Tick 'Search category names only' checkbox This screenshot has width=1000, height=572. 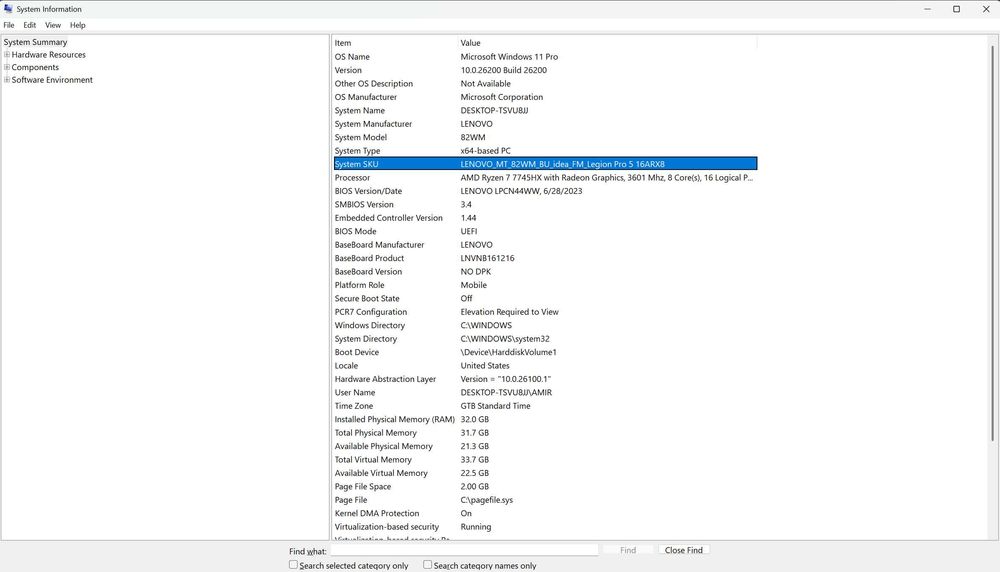click(427, 564)
